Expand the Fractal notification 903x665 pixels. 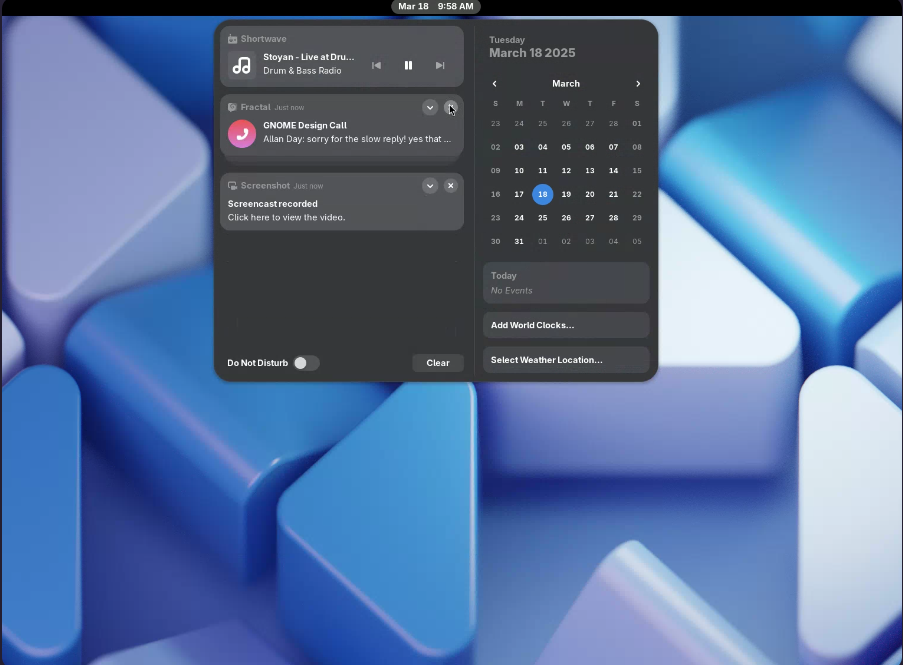pos(430,108)
